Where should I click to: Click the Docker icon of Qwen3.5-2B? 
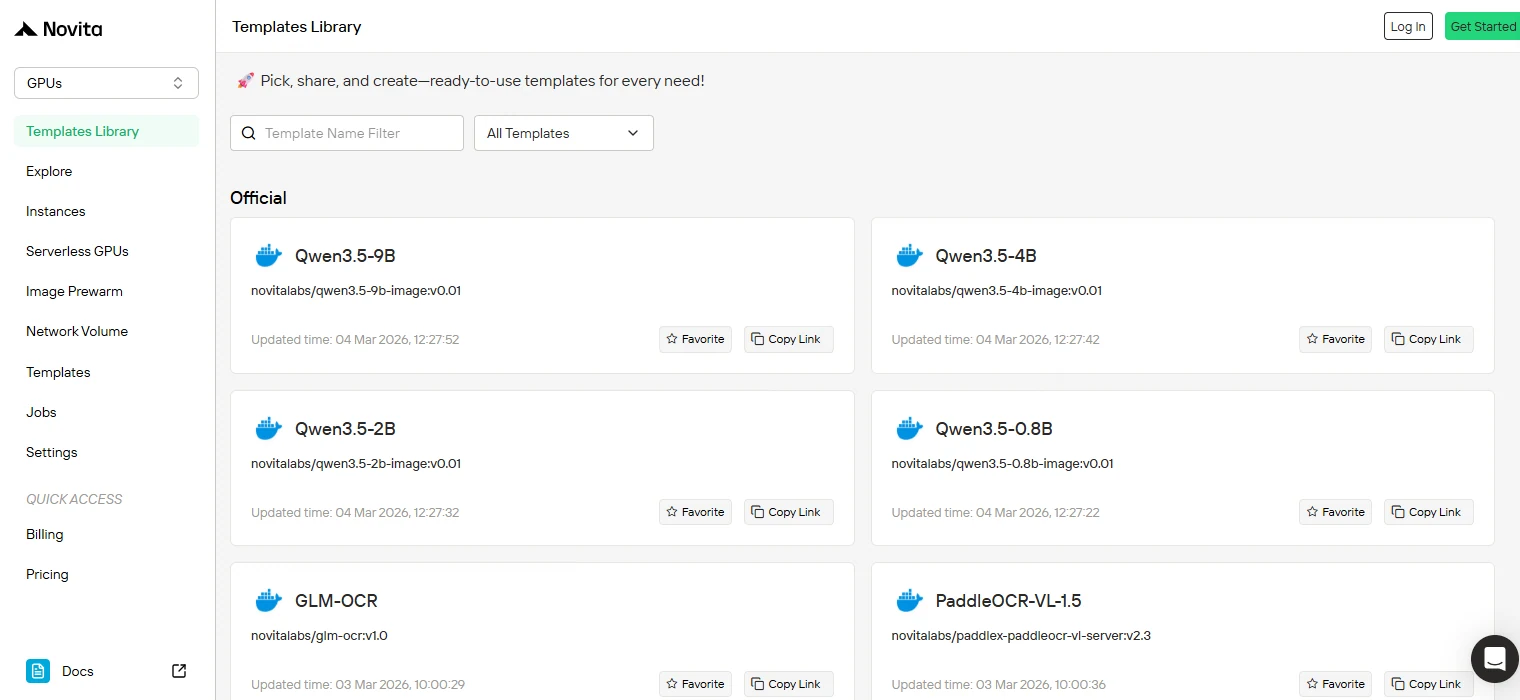pos(268,429)
